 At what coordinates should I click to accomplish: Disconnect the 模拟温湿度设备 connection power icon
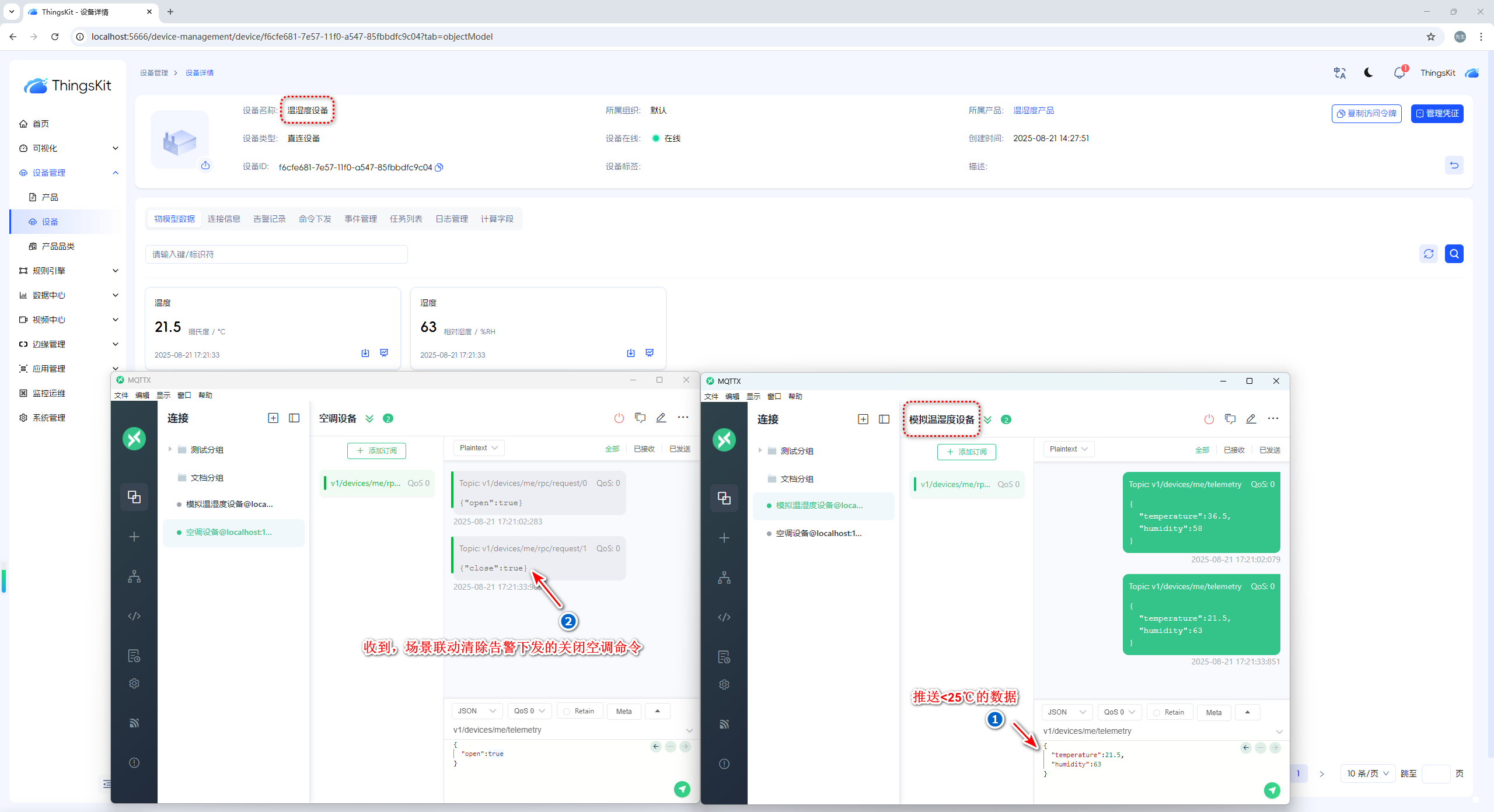coord(1209,419)
